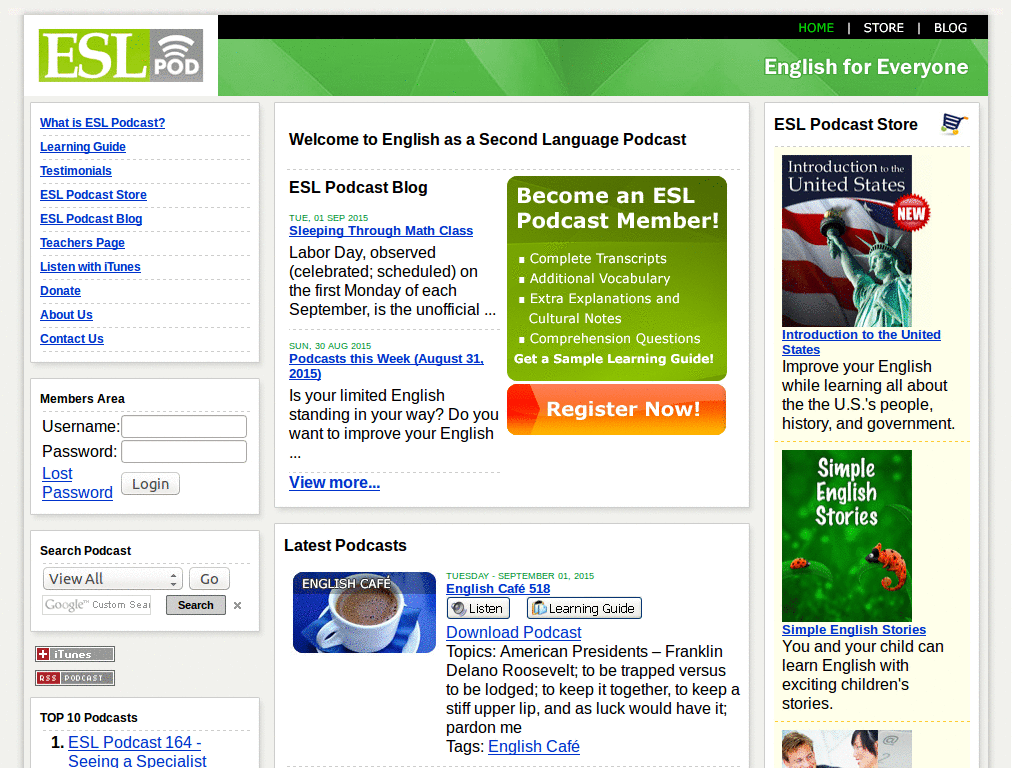The image size is (1024, 768).
Task: Click the Register Now! button
Action: [616, 409]
